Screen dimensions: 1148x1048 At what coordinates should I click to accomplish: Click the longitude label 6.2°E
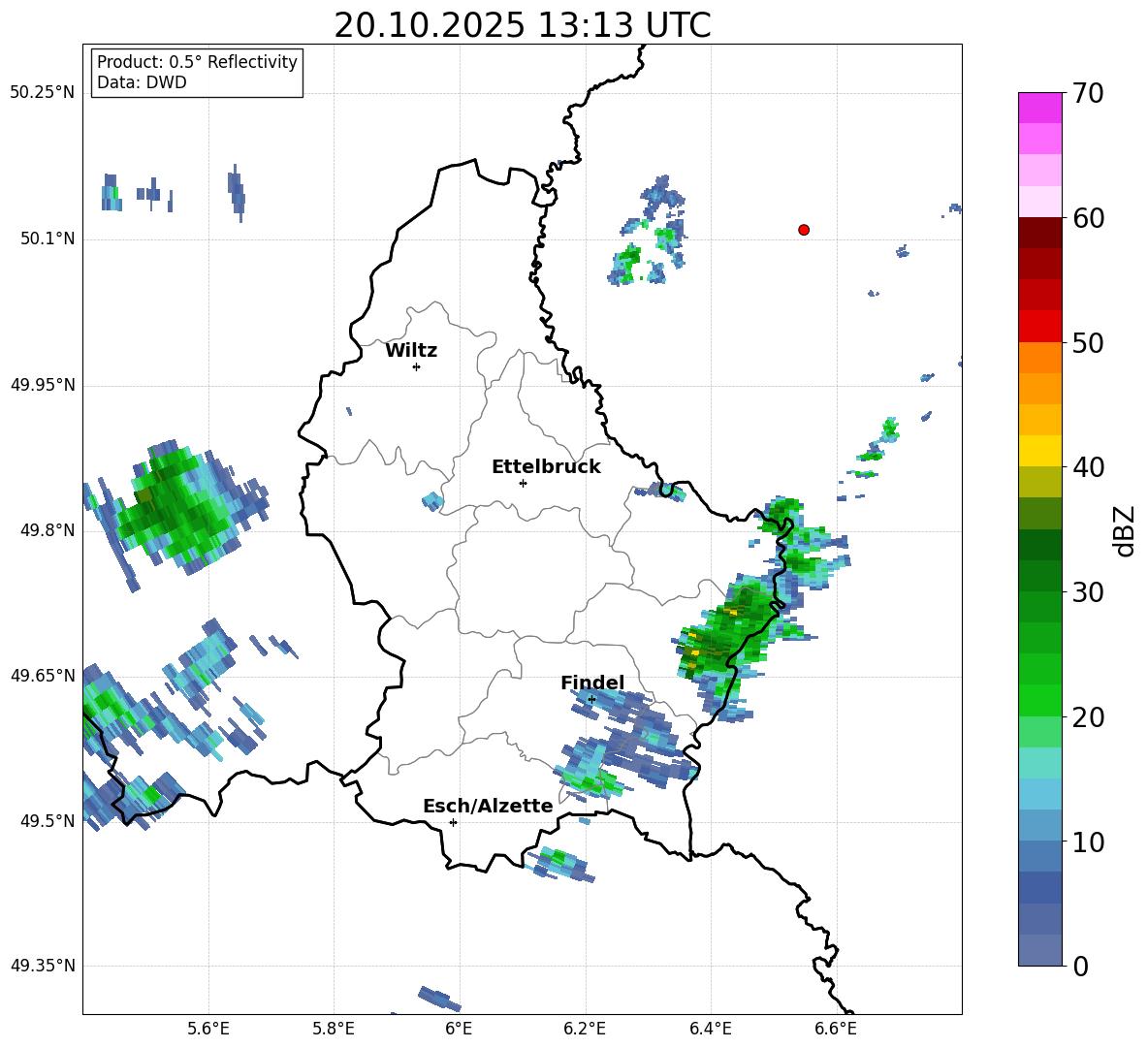pyautogui.click(x=585, y=1029)
